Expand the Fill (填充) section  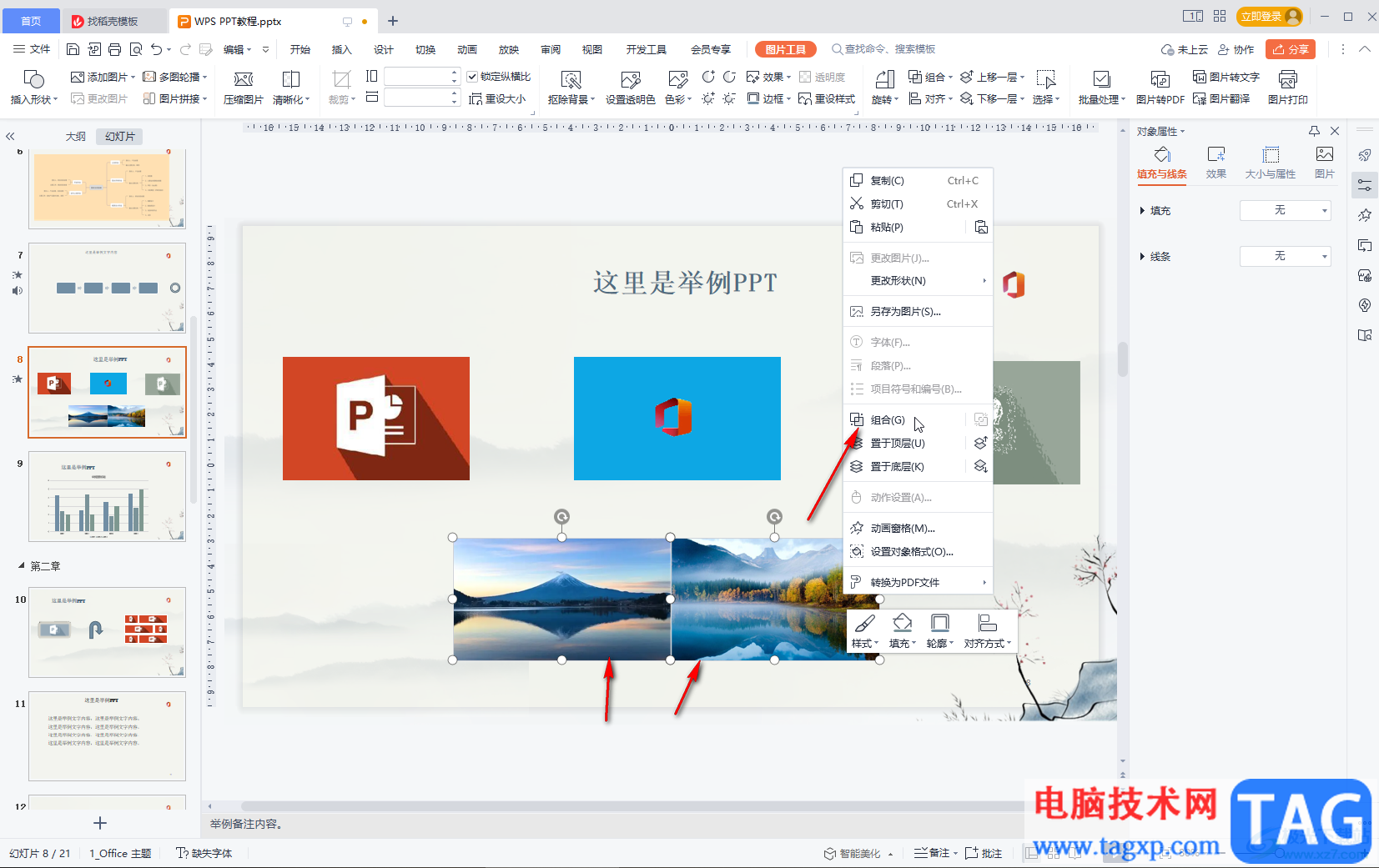pos(1142,211)
